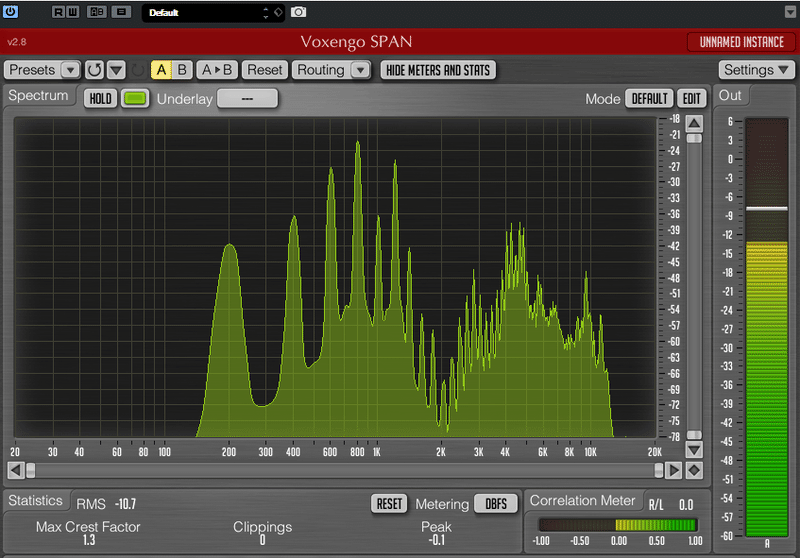Click the diamond icon beside the Default preset
800x558 pixels.
coord(279,12)
